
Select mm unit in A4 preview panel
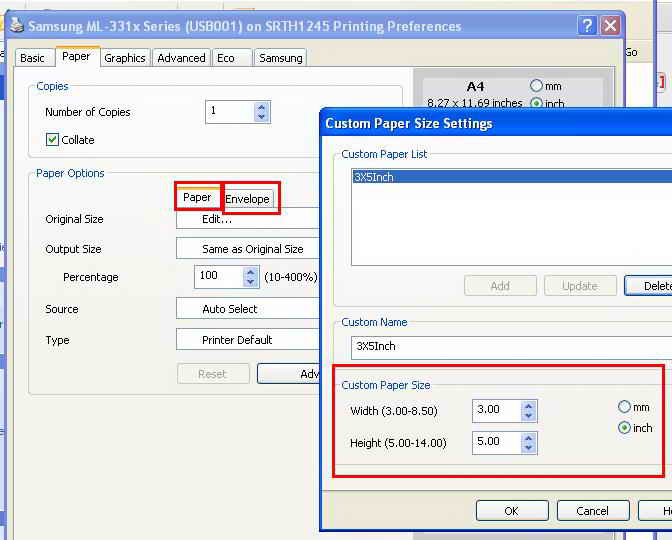(x=536, y=86)
